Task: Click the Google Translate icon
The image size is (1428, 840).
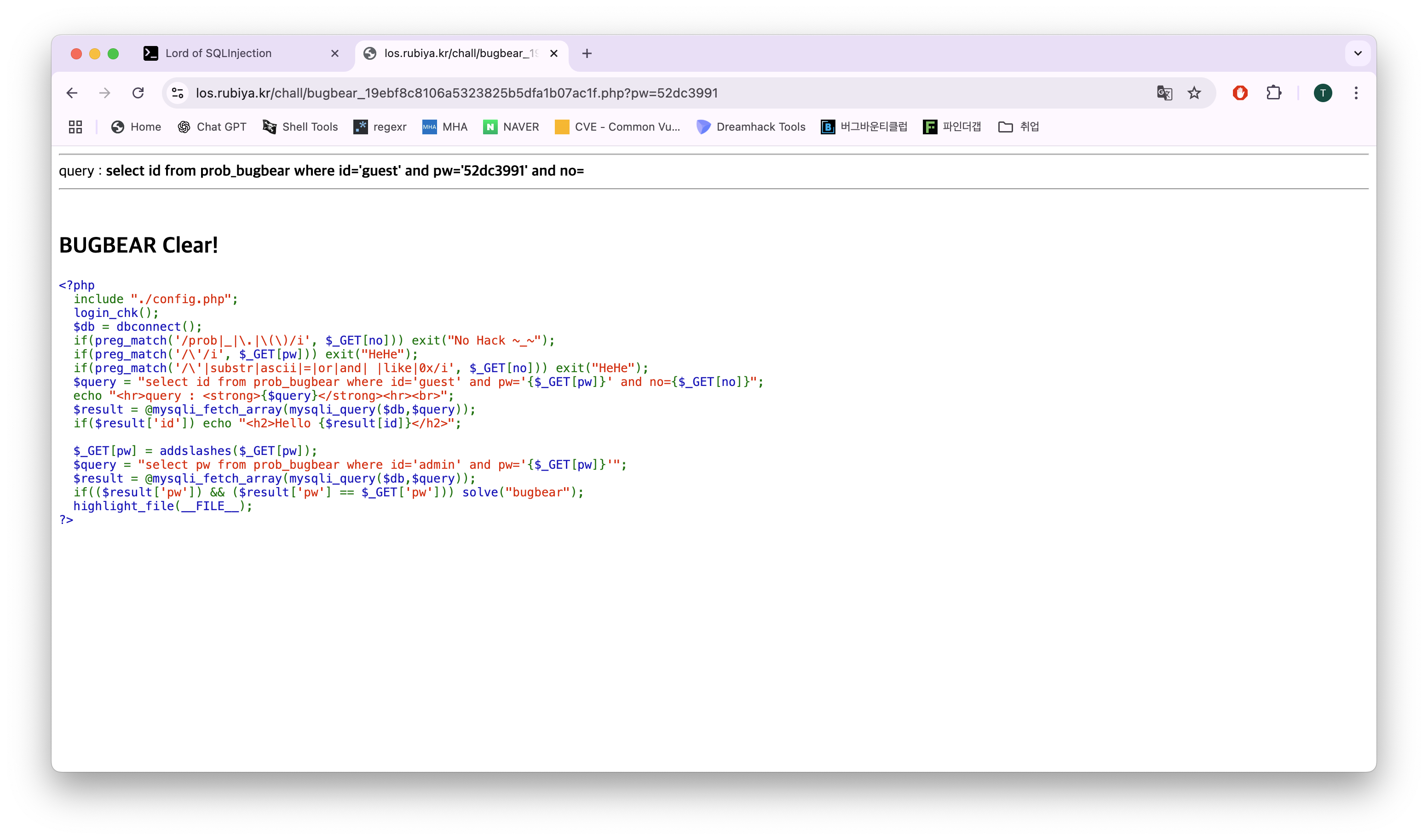Action: point(1164,93)
